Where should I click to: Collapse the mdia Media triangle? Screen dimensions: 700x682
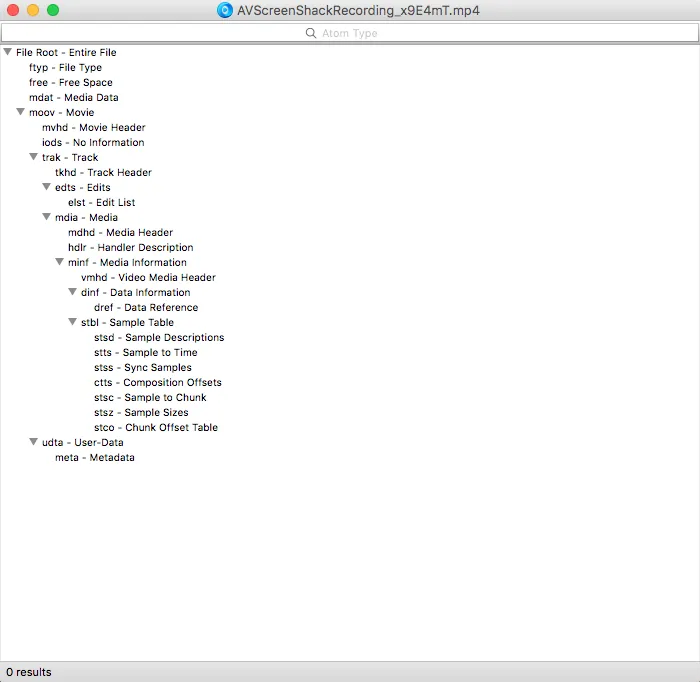(47, 217)
